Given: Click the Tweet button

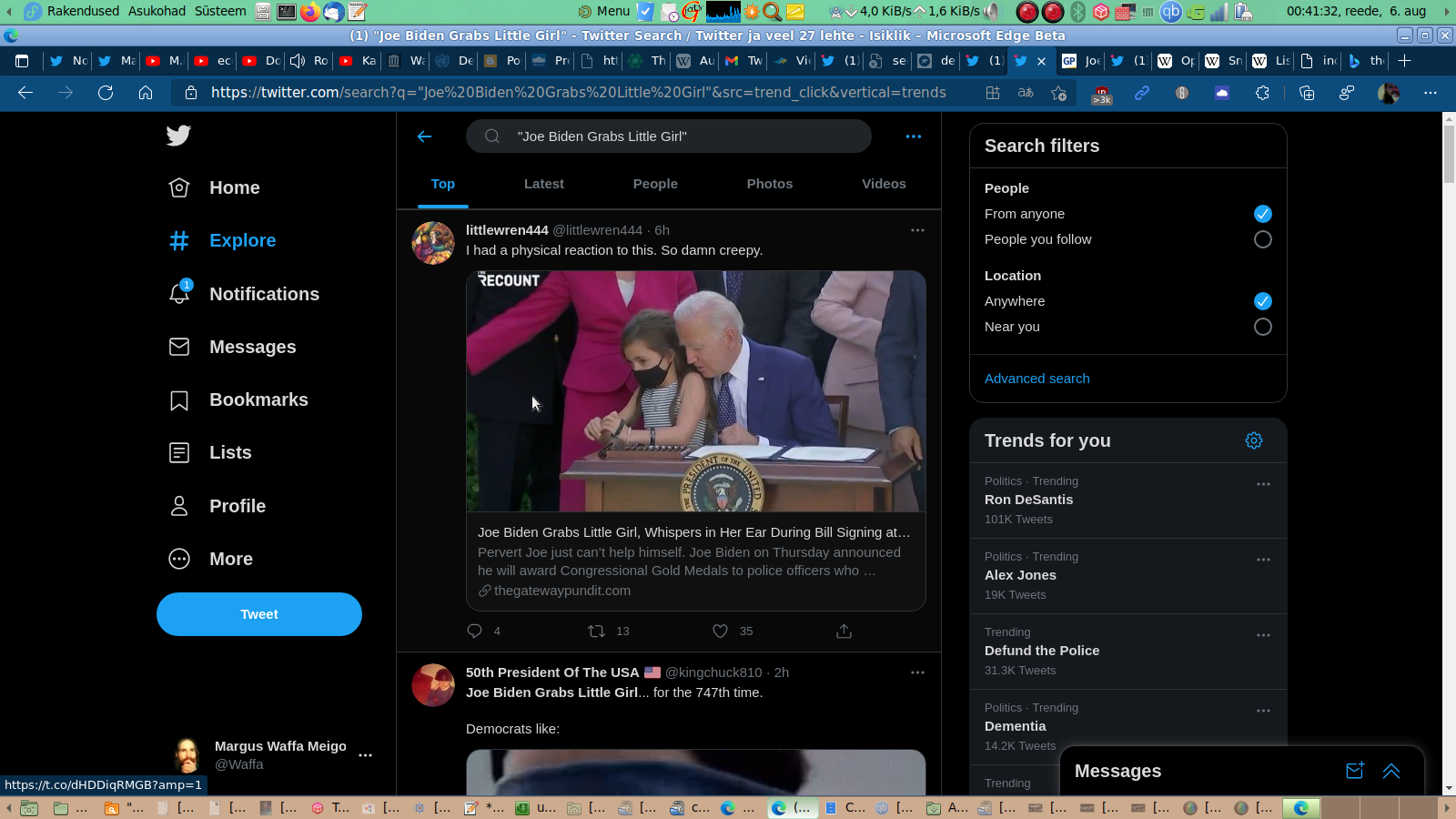Looking at the screenshot, I should pyautogui.click(x=259, y=614).
